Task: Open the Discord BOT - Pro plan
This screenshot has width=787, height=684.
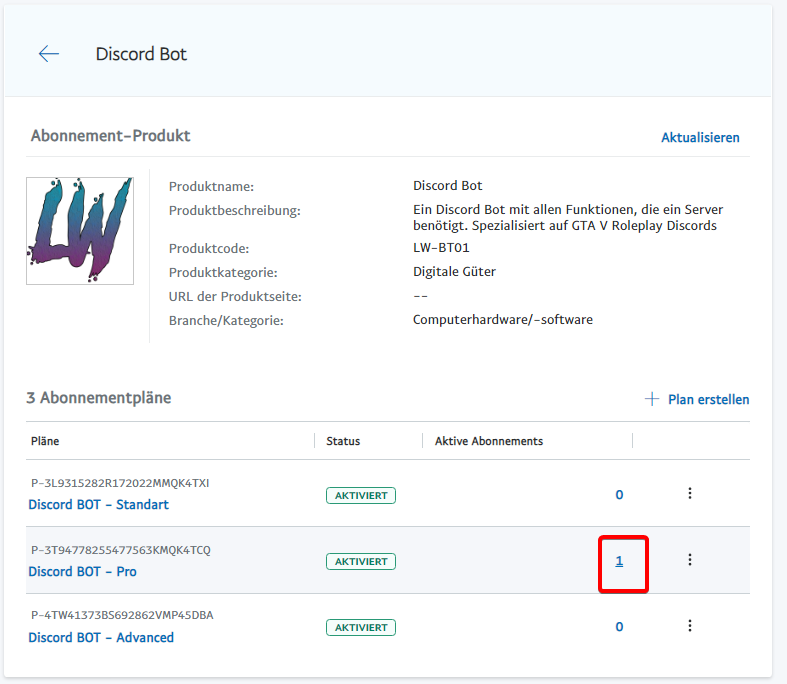Action: click(x=82, y=572)
